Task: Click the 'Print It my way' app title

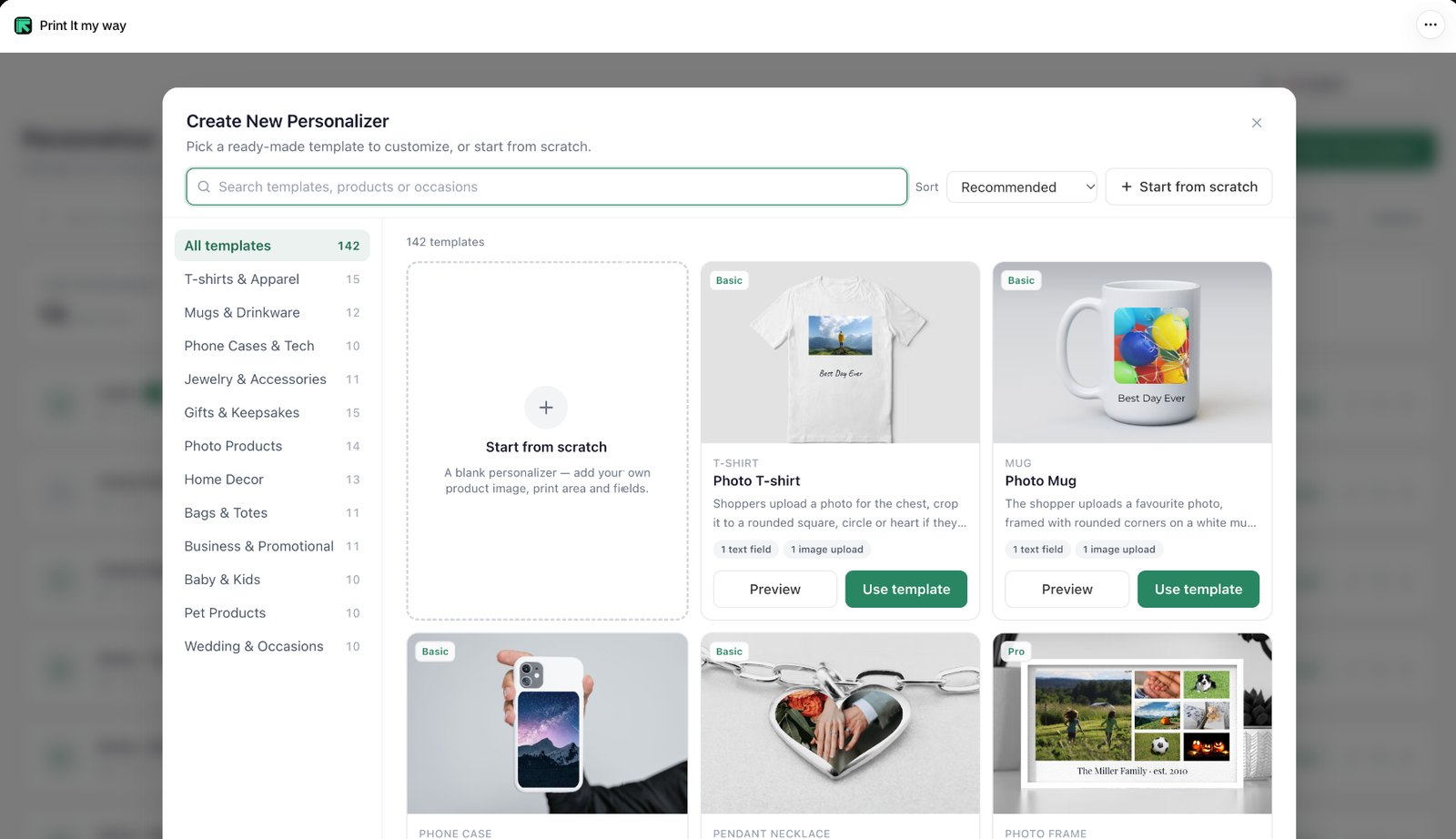Action: (83, 25)
